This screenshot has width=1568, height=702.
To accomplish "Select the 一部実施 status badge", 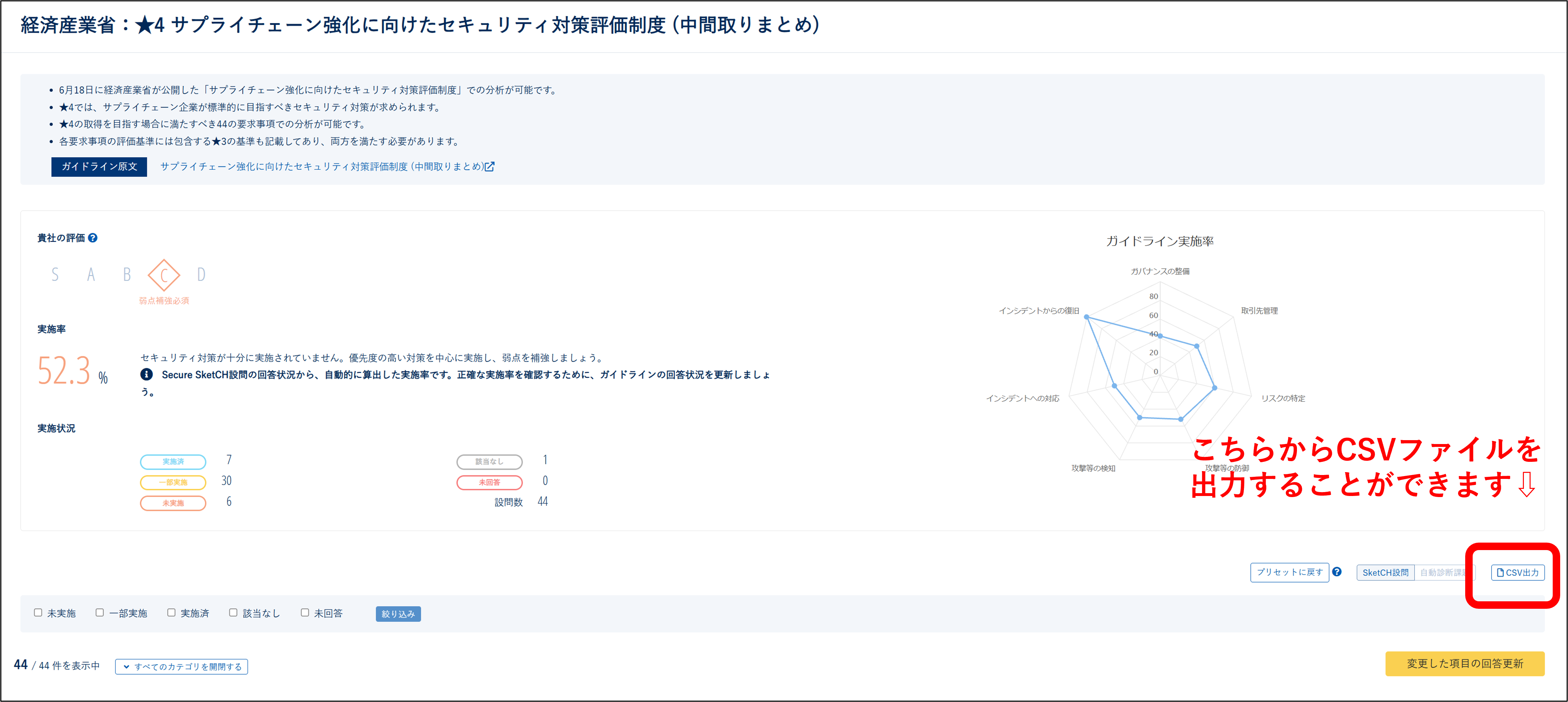I will [173, 482].
